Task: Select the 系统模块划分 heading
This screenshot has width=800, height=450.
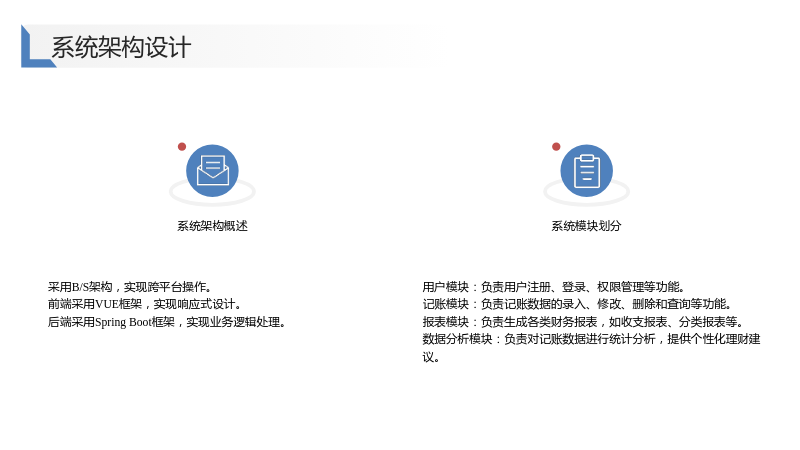Action: click(586, 226)
